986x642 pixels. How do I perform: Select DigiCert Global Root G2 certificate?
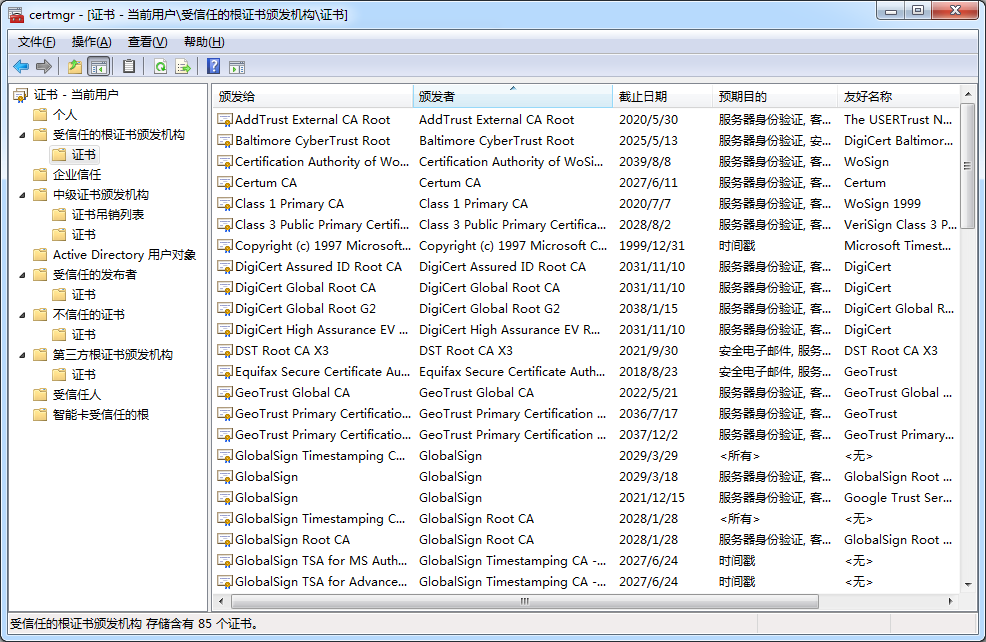[586, 309]
